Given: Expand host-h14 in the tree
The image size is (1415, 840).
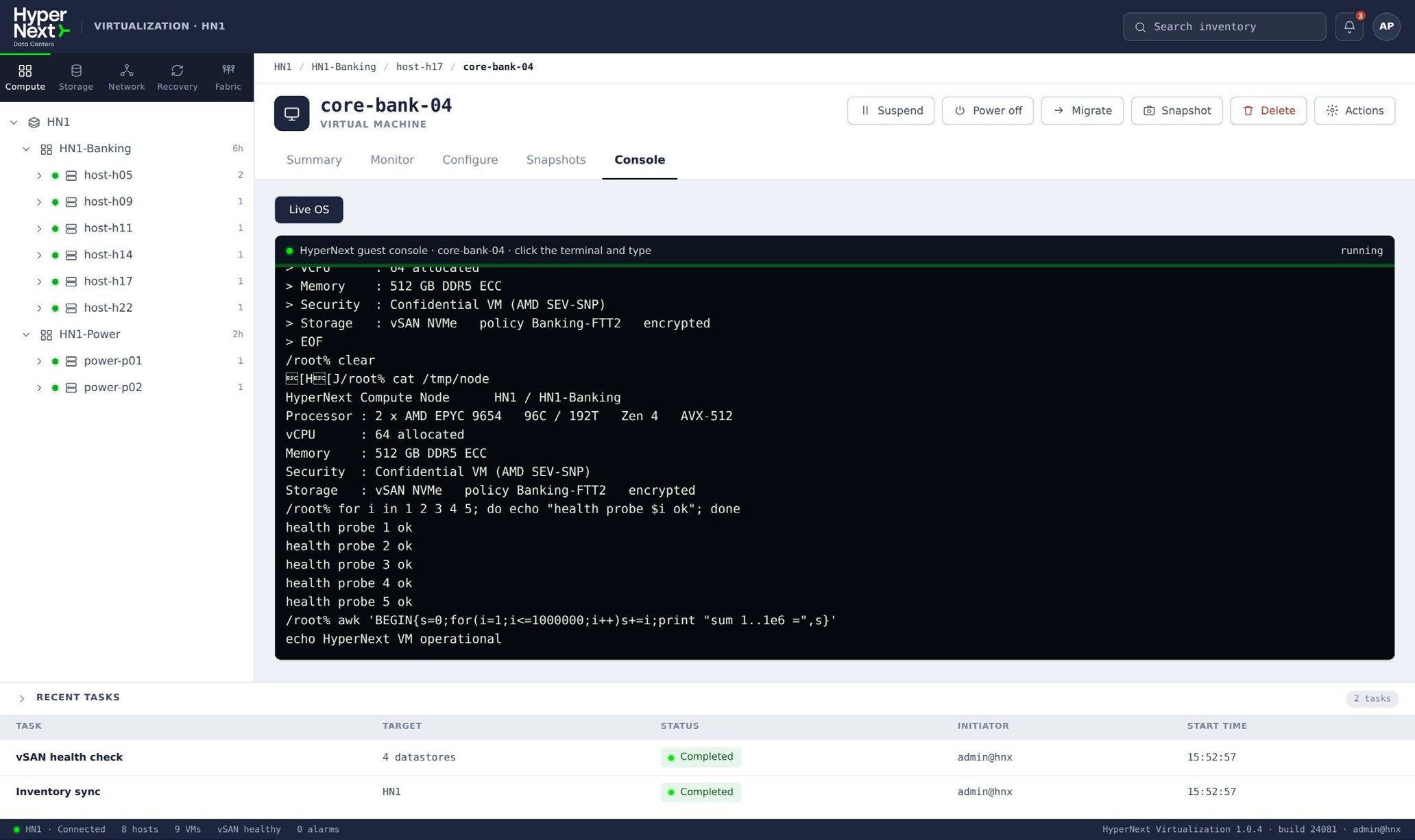Looking at the screenshot, I should tap(39, 255).
